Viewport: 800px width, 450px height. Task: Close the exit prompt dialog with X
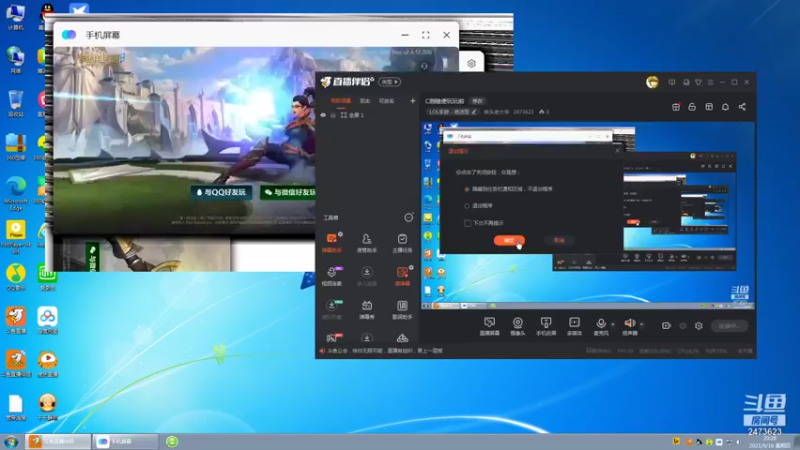coord(617,151)
